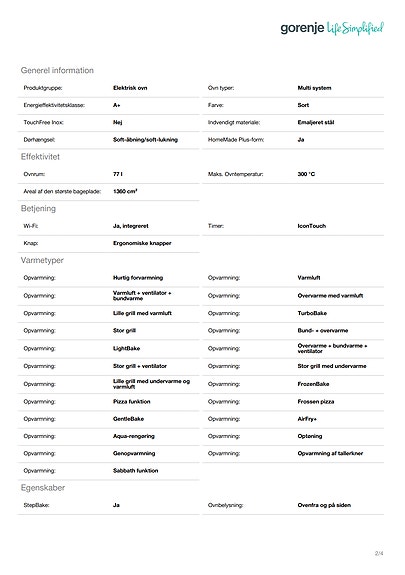Viewport: 405px width, 575px height.
Task: Click the IconTouch timer value
Action: (311, 226)
